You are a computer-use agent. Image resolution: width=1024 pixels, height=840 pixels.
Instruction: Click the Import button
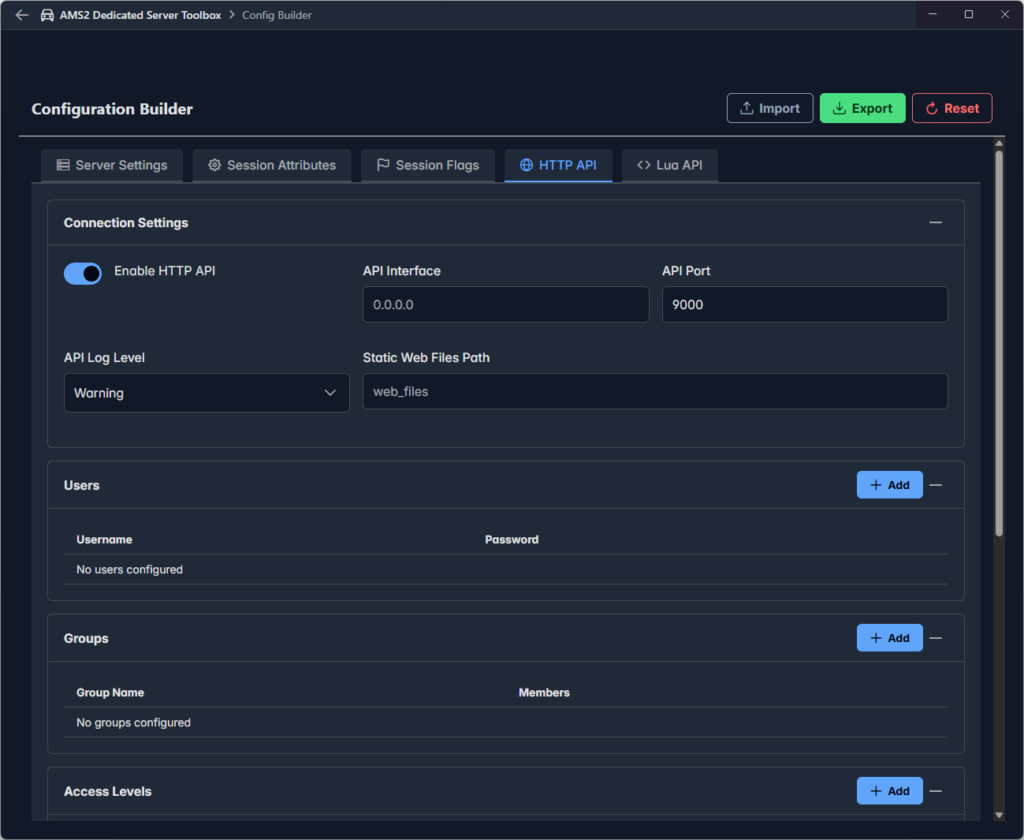click(769, 108)
